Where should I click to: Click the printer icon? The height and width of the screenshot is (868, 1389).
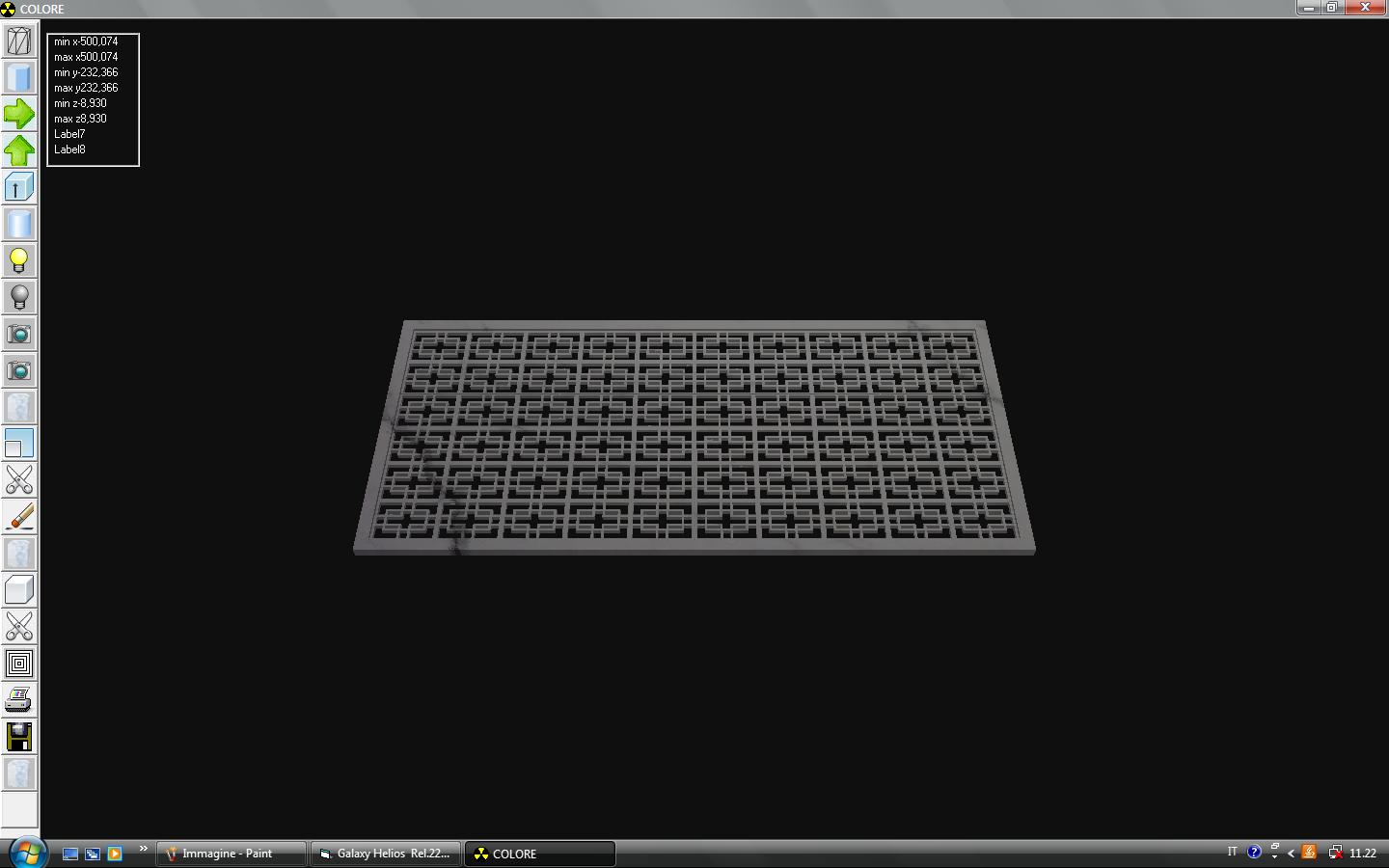tap(19, 700)
